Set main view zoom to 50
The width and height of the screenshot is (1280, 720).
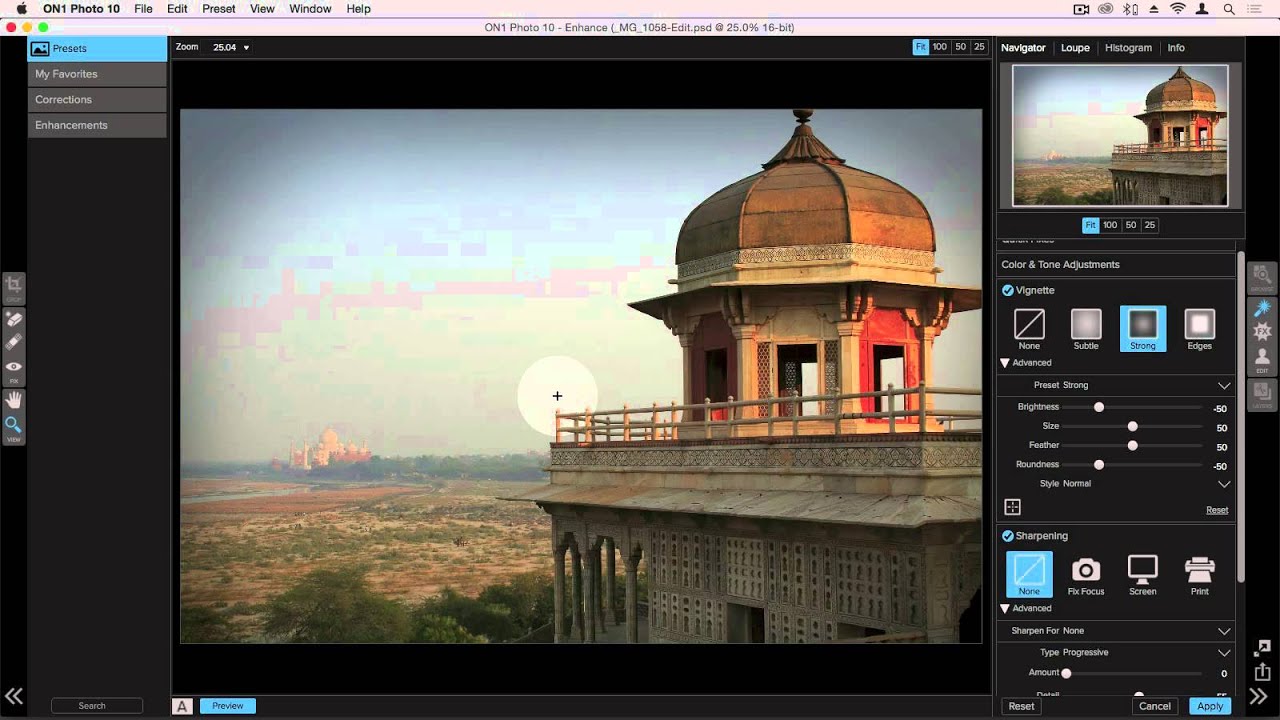point(960,47)
